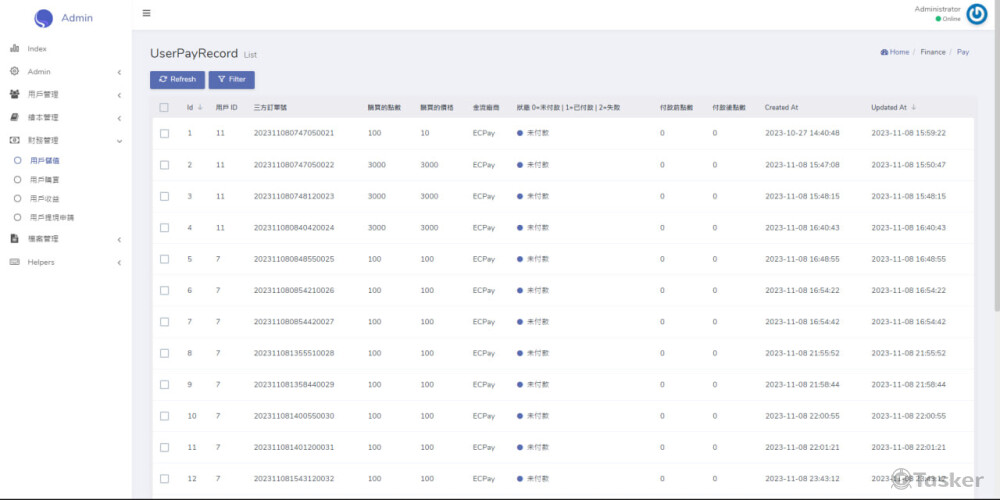This screenshot has height=500, width=1000.
Task: Click the Refresh button
Action: pos(177,79)
